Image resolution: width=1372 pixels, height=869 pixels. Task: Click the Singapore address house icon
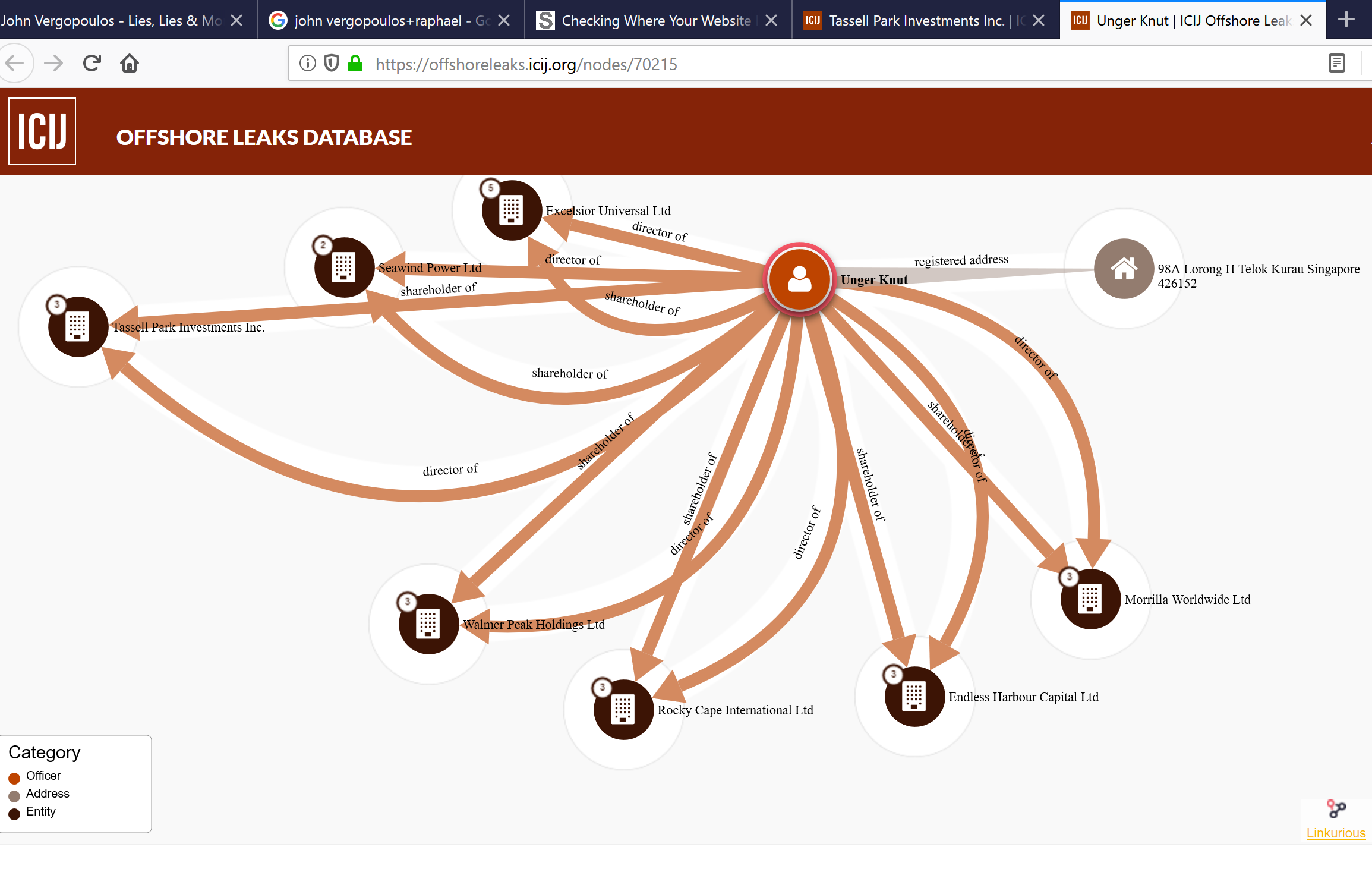click(1124, 269)
